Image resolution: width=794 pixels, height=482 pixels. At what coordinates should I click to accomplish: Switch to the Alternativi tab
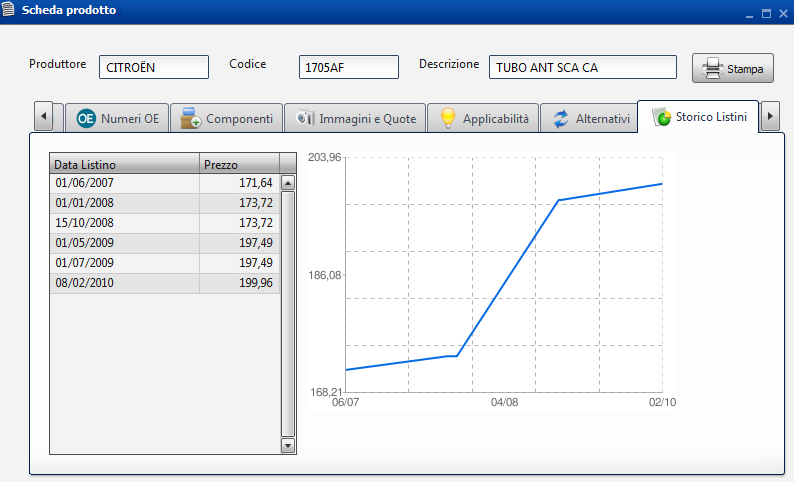click(x=589, y=118)
